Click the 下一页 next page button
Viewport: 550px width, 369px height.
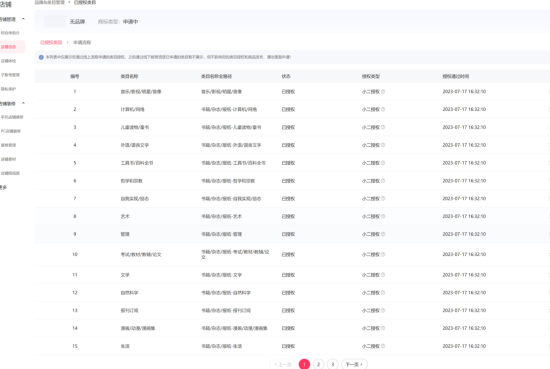pyautogui.click(x=354, y=364)
